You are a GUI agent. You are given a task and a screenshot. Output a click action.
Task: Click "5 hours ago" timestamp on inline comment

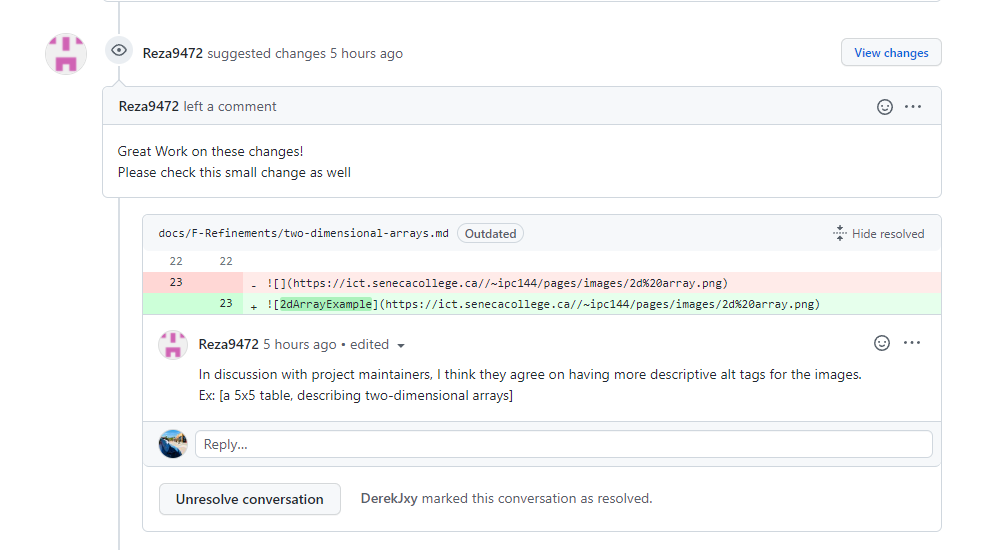[x=299, y=344]
